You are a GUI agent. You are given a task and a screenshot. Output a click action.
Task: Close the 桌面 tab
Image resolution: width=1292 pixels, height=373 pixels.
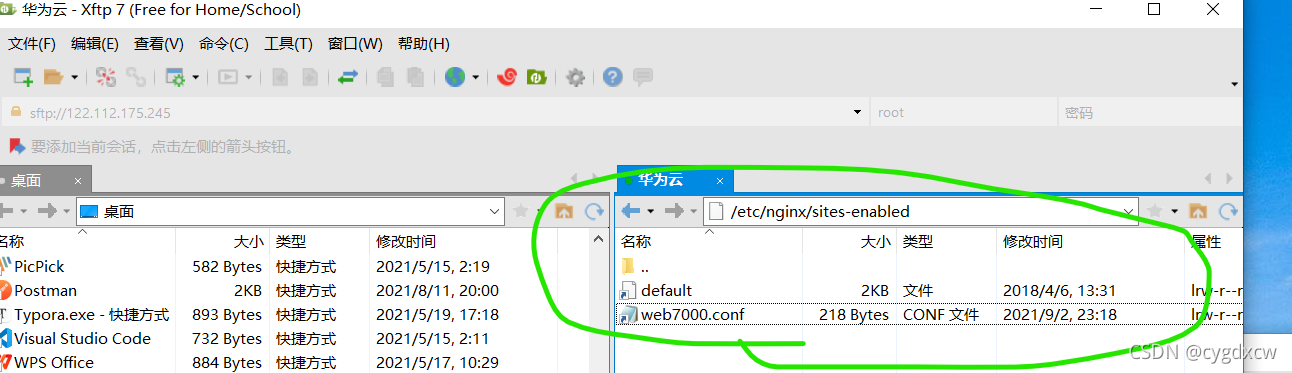pos(78,181)
